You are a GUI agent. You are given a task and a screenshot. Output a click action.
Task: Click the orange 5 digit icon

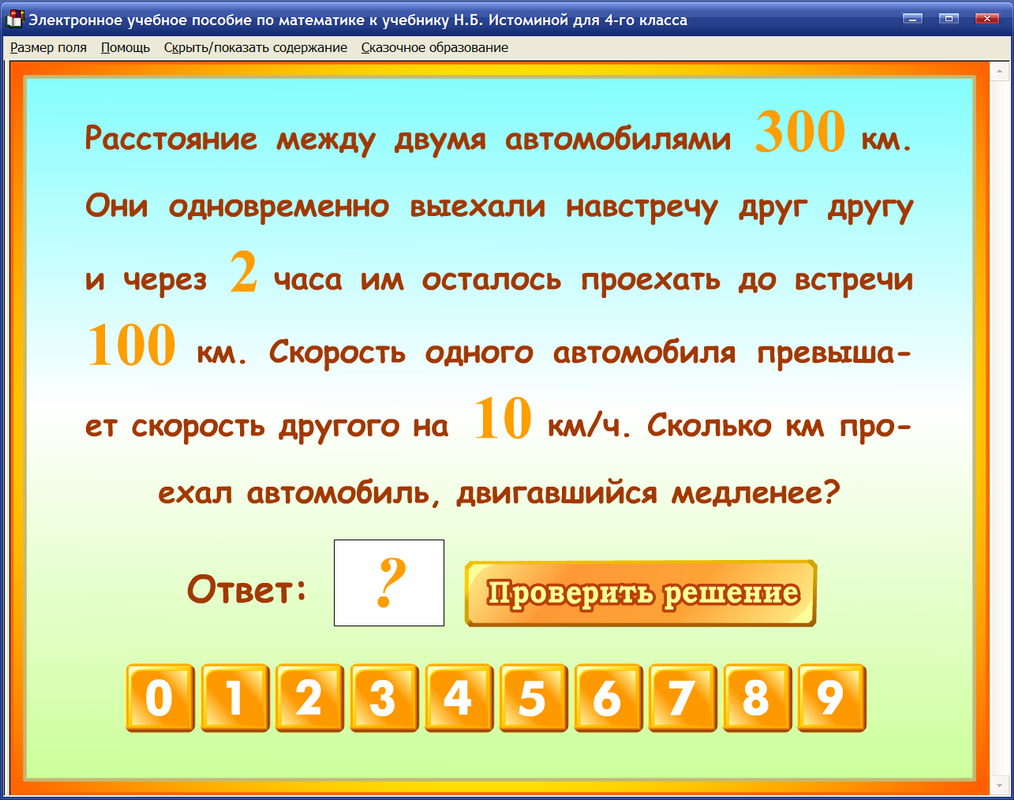click(x=534, y=698)
